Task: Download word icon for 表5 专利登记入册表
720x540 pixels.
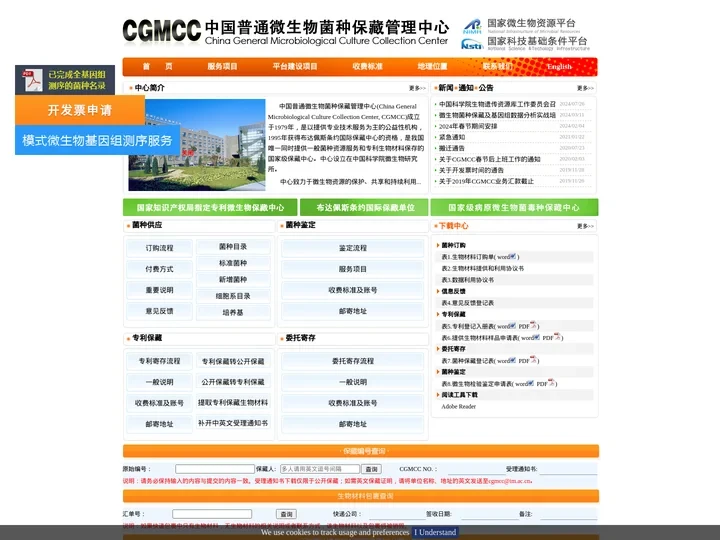Action: pyautogui.click(x=513, y=326)
